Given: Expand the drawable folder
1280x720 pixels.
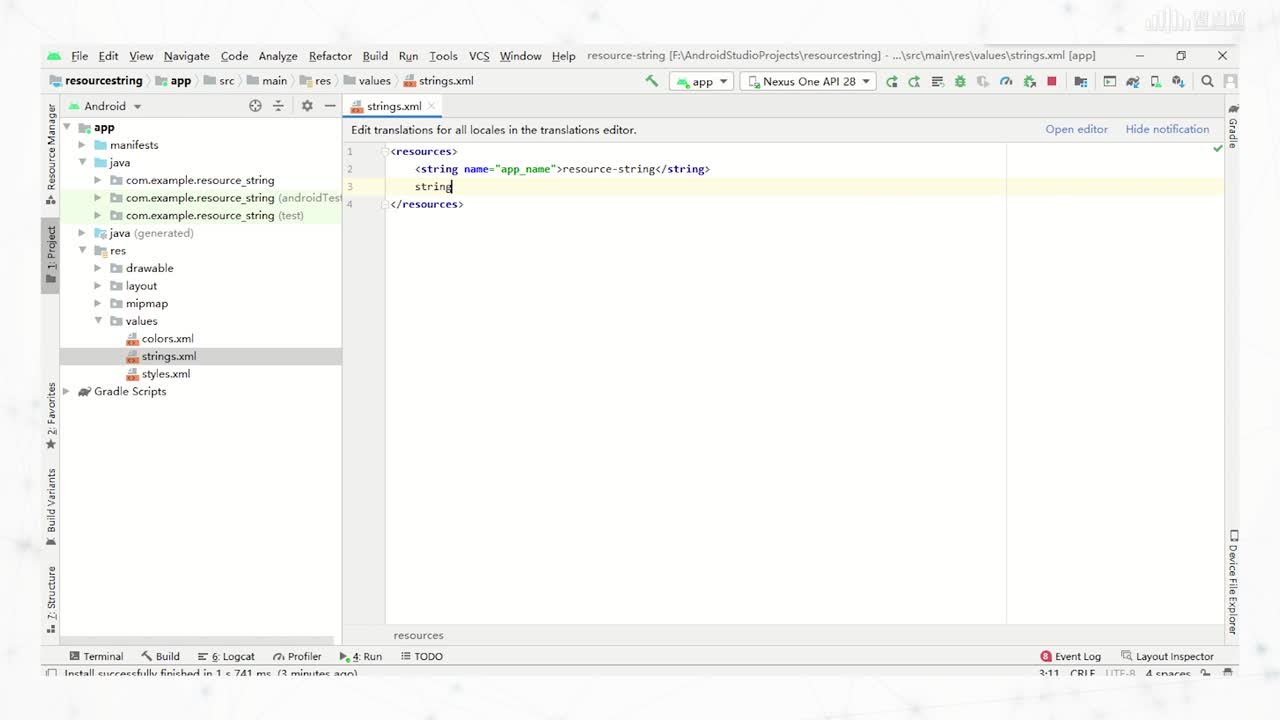Looking at the screenshot, I should point(98,268).
